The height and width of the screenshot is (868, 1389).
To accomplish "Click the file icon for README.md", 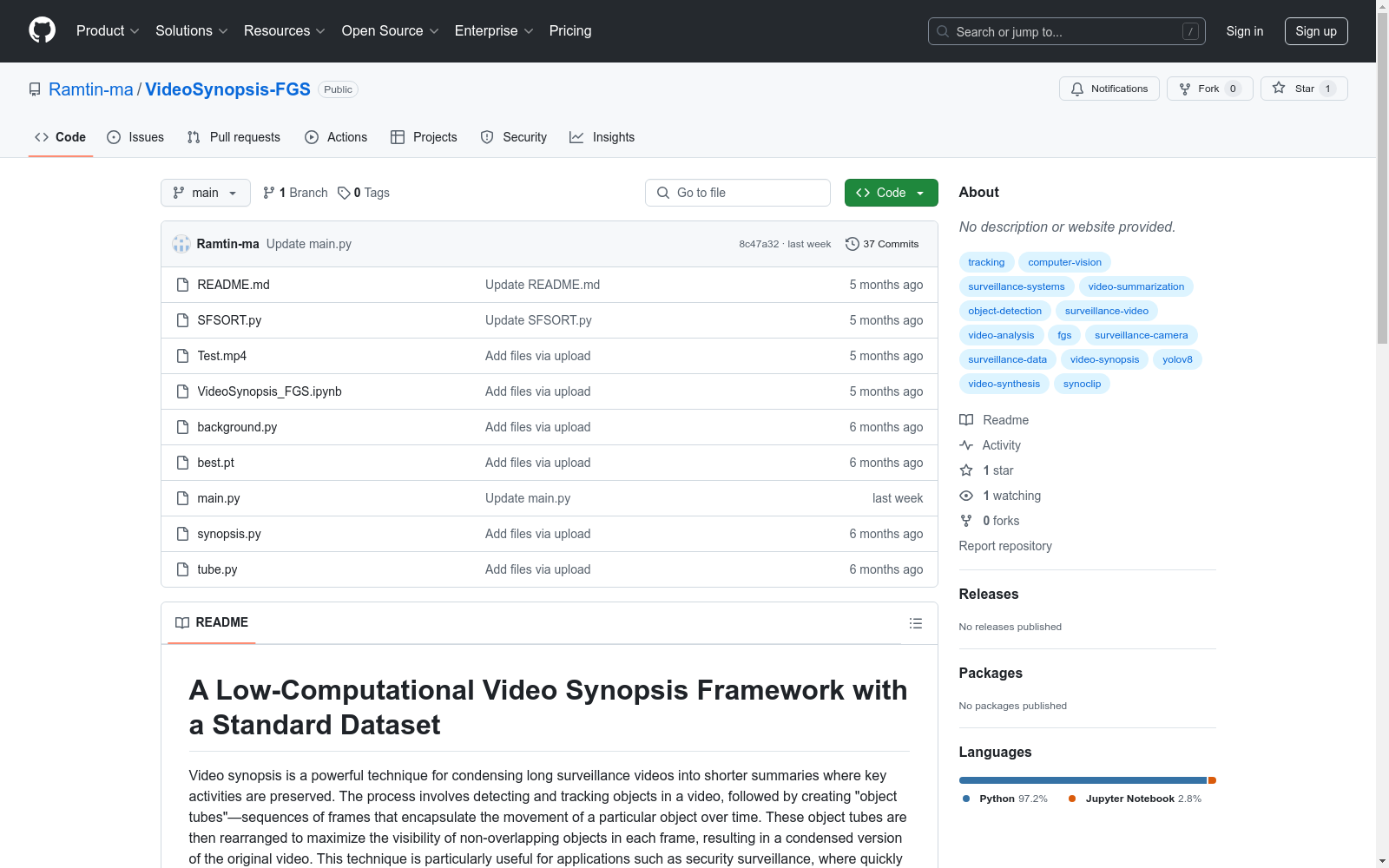I will [182, 285].
